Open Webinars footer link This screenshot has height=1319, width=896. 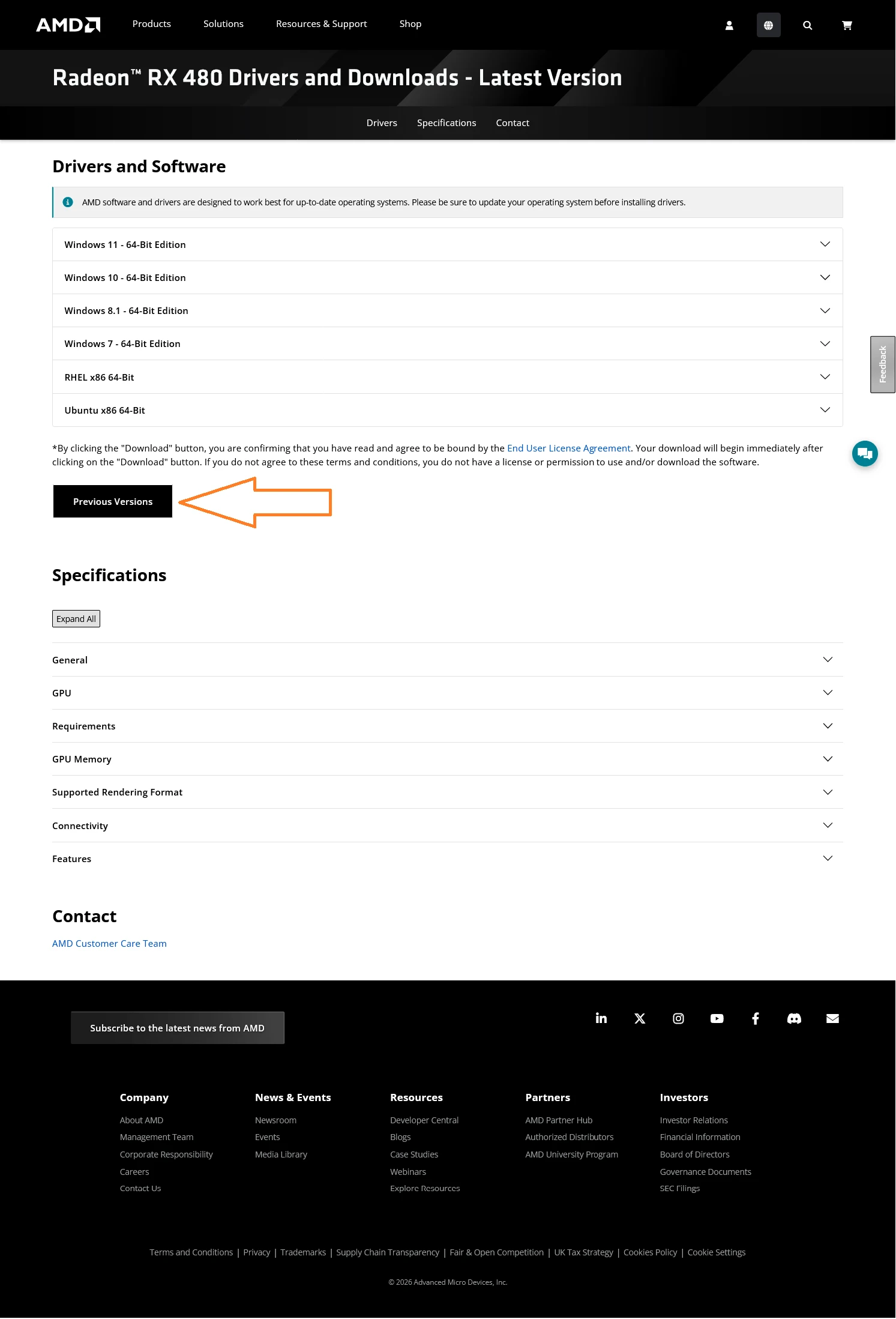[x=408, y=1171]
